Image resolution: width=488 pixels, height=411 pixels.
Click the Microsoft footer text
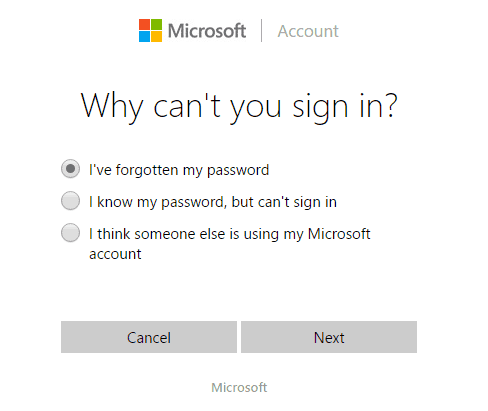click(239, 387)
